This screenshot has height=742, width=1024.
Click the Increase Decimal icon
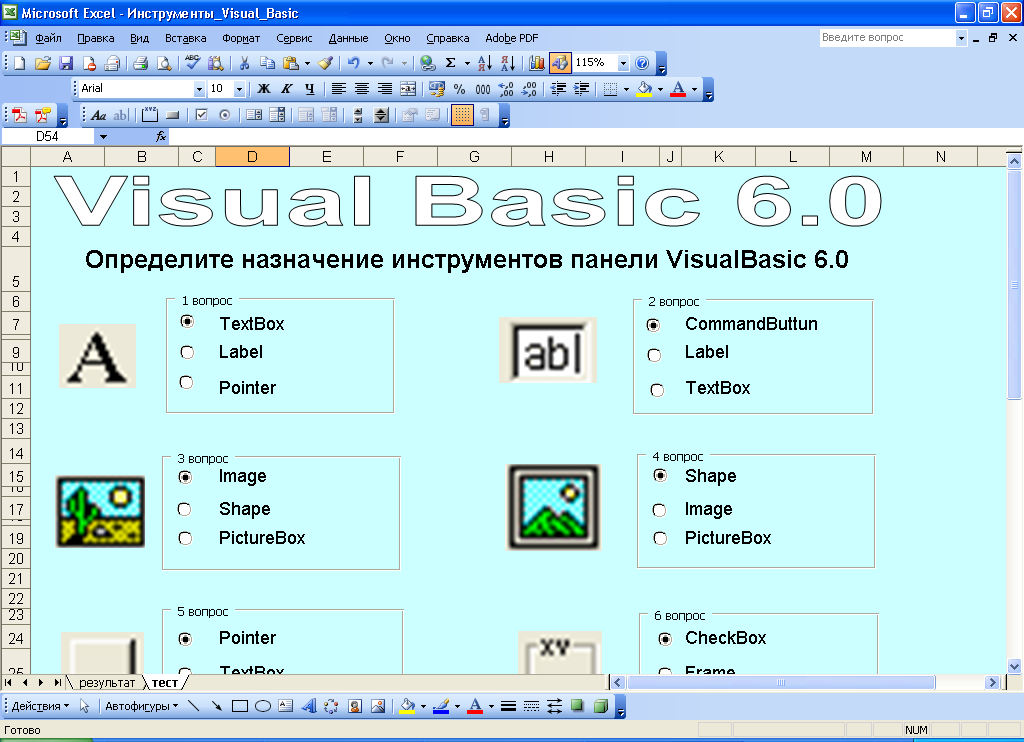506,89
